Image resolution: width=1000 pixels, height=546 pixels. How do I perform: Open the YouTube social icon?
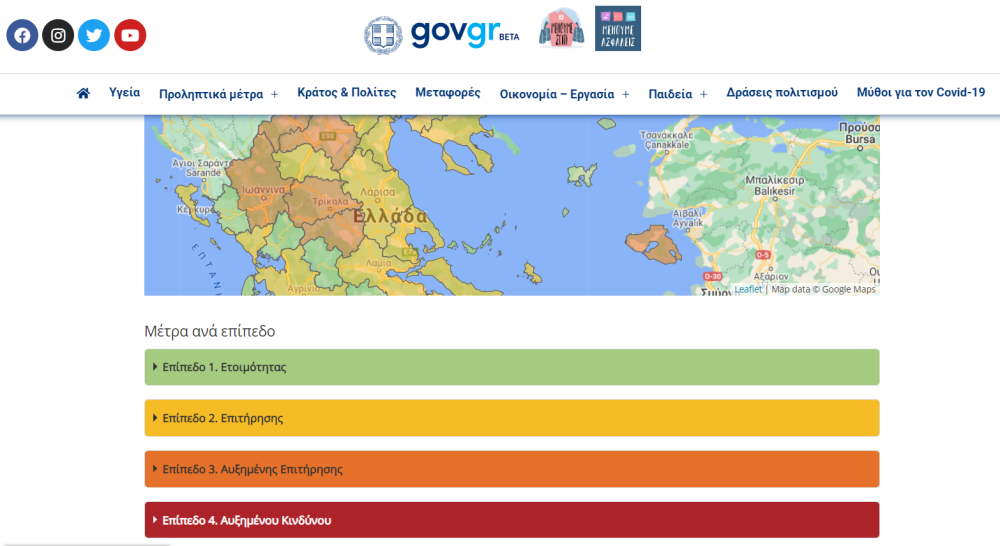coord(130,35)
